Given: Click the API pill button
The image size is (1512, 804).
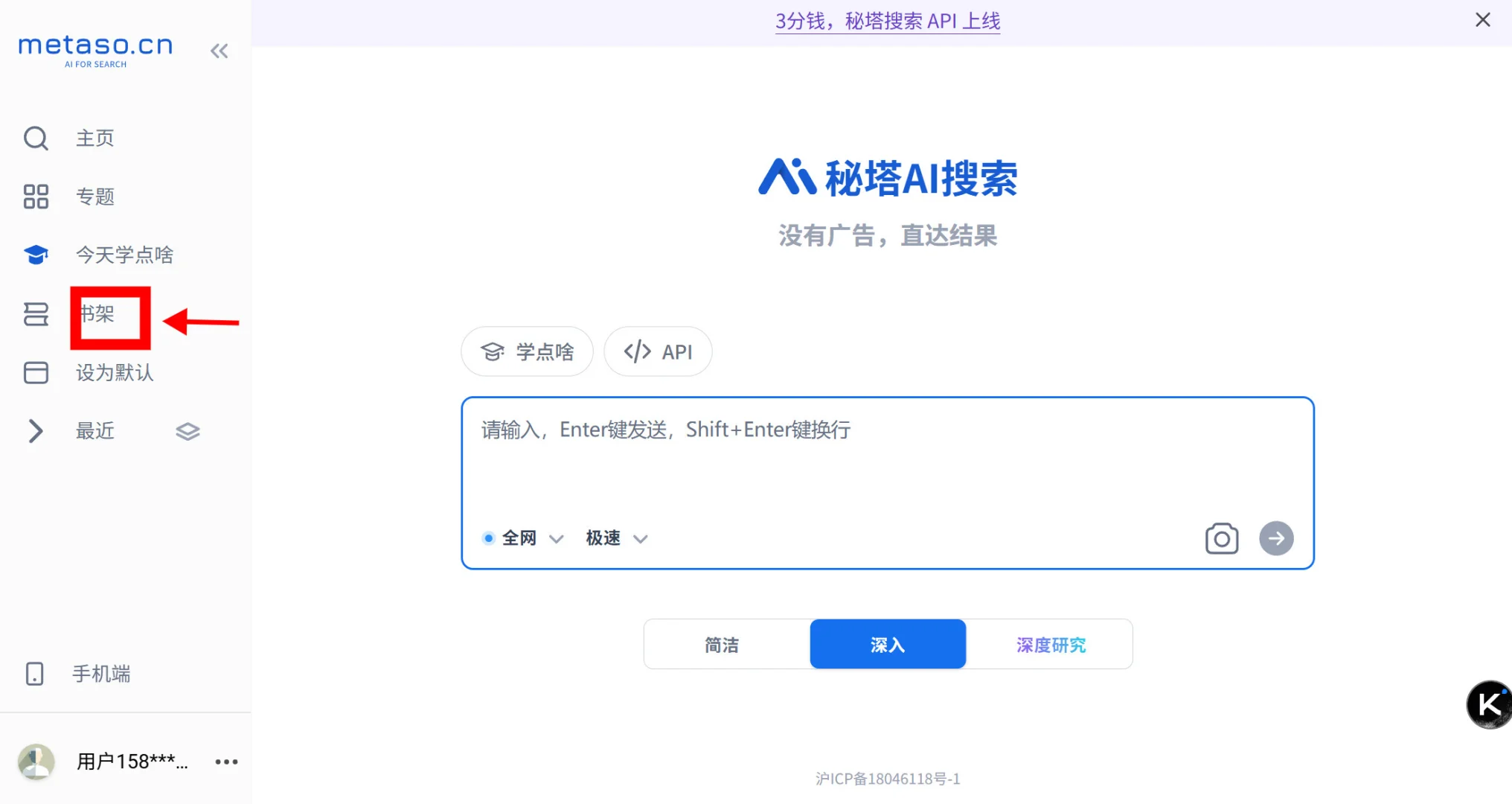Looking at the screenshot, I should click(x=658, y=351).
